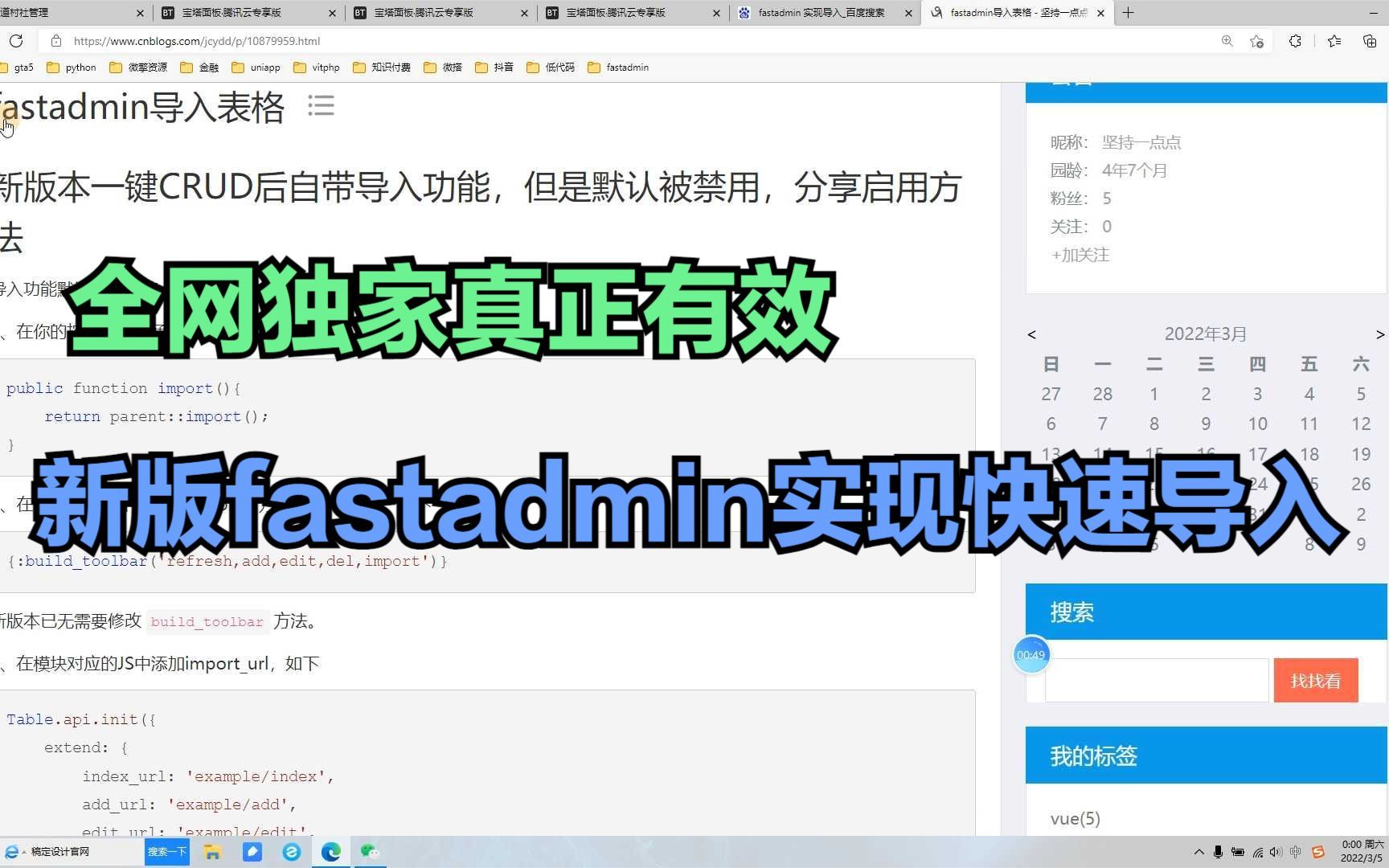This screenshot has width=1389, height=868.
Task: Open the browser extensions puzzle icon
Action: (1295, 40)
